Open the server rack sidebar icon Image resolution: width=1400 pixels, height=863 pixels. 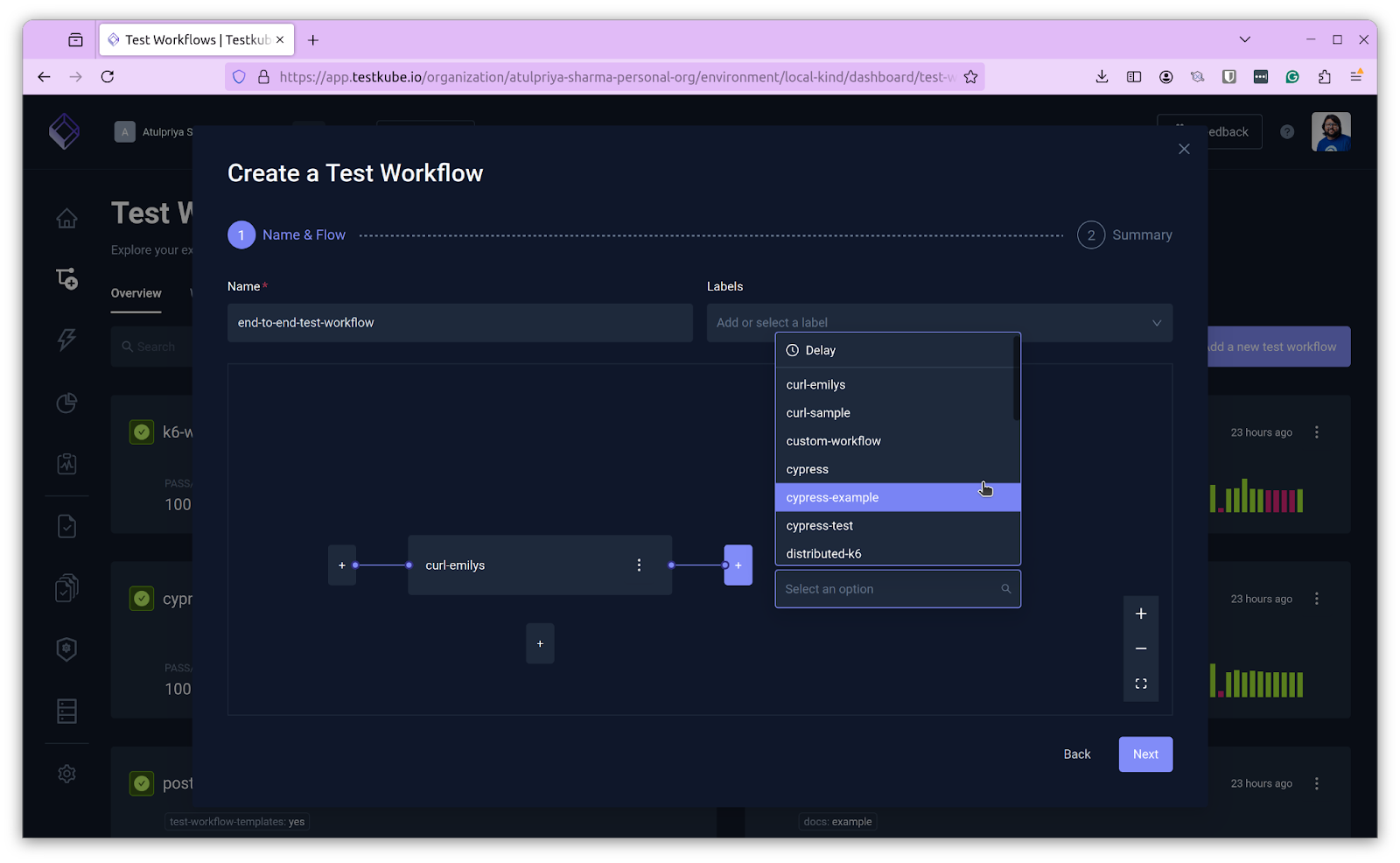(66, 711)
